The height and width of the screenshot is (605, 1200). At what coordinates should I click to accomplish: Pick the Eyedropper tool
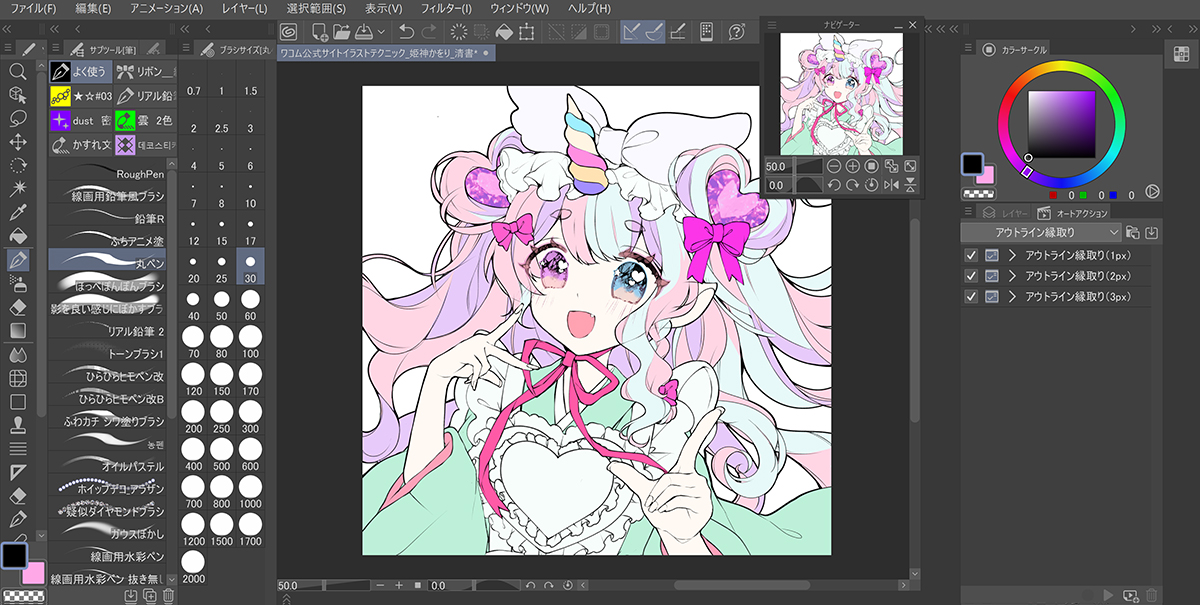click(x=17, y=212)
